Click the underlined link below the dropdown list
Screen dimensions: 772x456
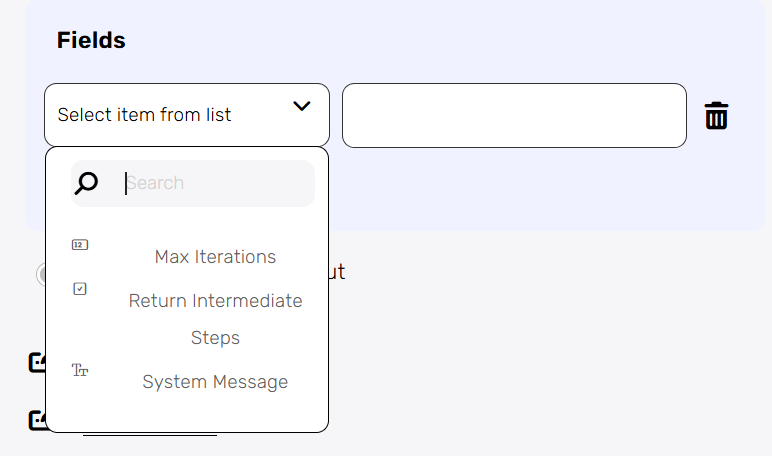[x=150, y=436]
